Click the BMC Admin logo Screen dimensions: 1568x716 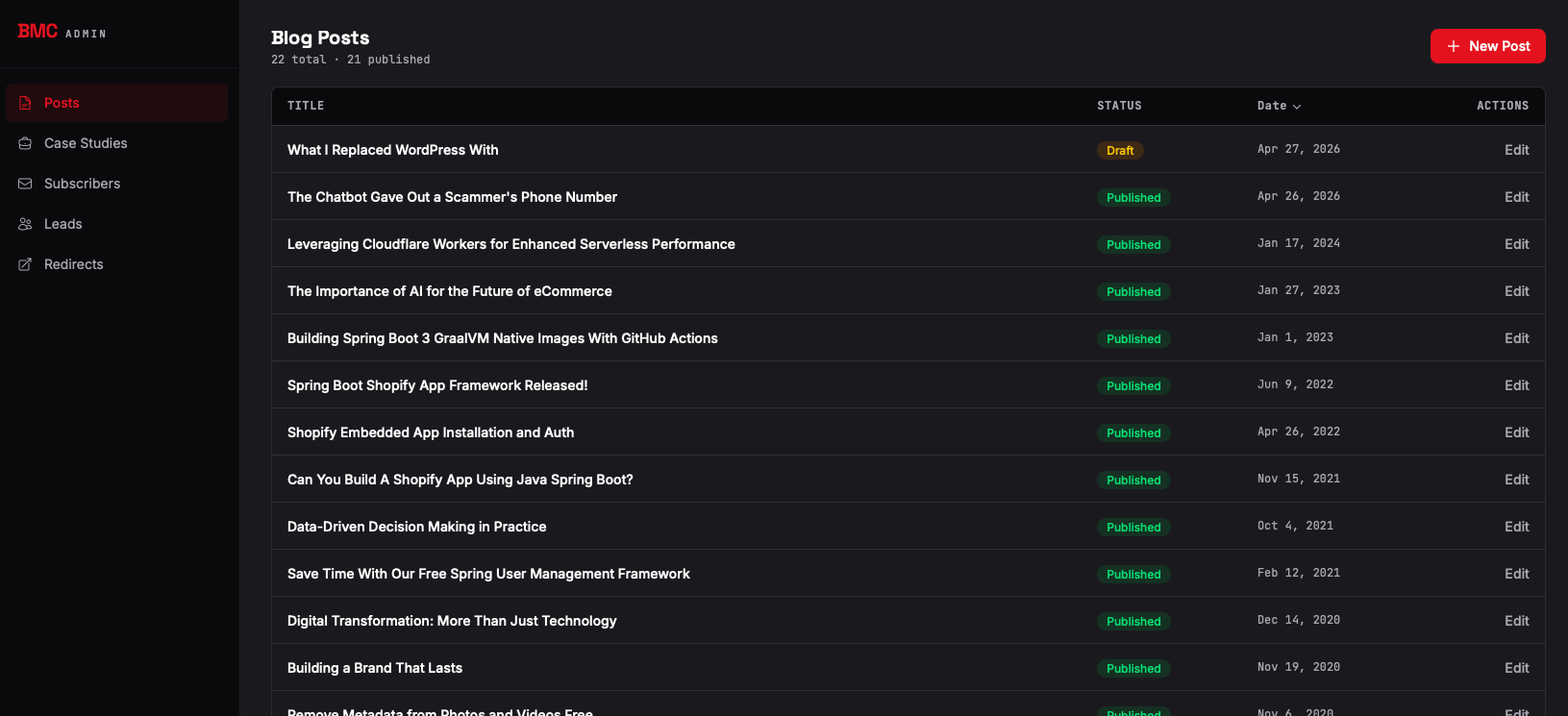tap(62, 32)
